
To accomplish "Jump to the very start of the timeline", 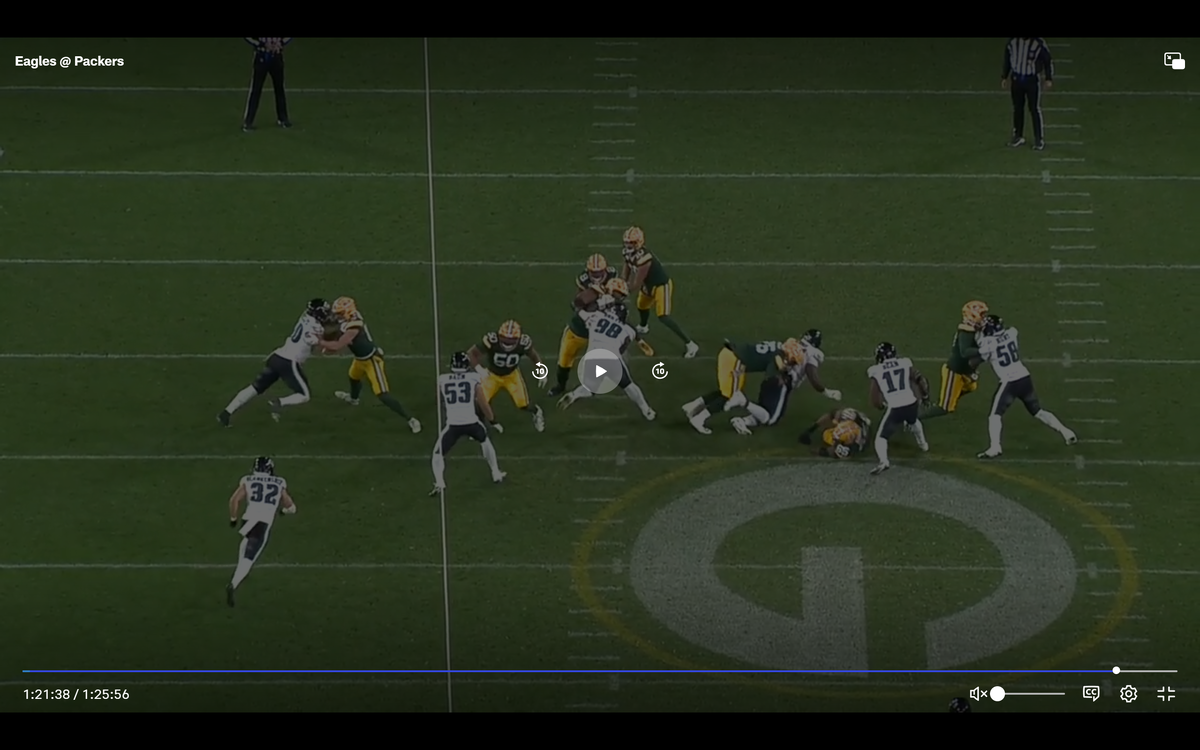I will tap(24, 671).
